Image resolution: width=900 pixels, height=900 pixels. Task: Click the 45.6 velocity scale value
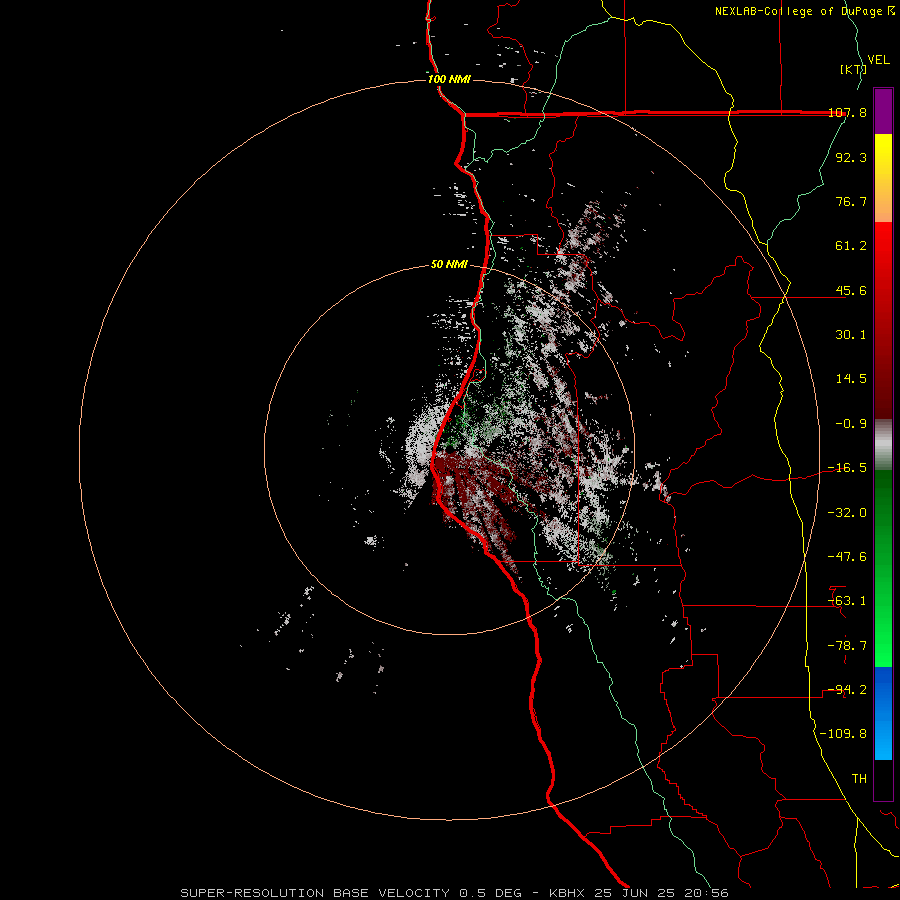[x=851, y=290]
